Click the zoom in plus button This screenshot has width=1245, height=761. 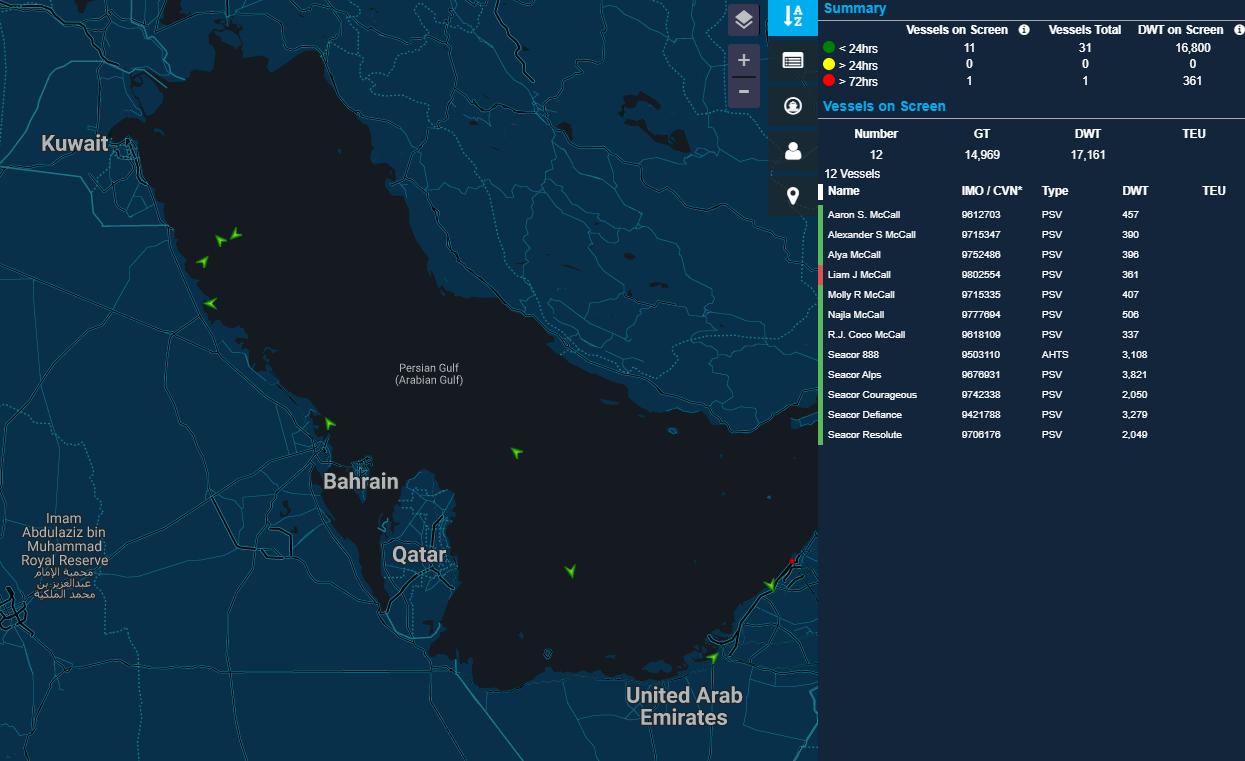pos(743,59)
